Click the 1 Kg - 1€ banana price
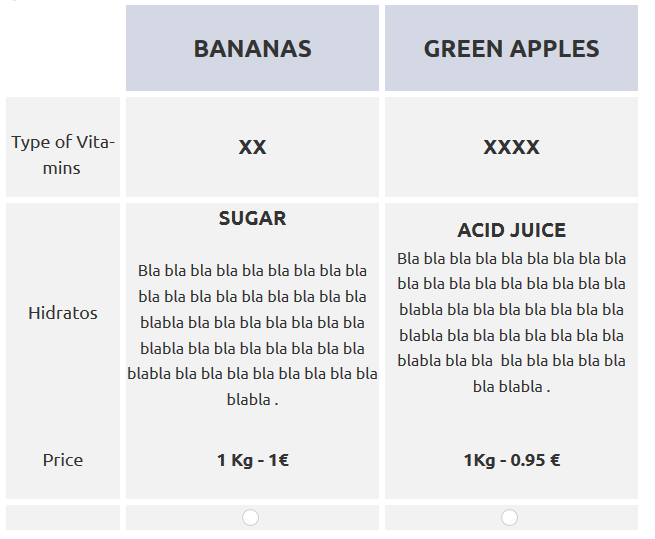 tap(252, 461)
